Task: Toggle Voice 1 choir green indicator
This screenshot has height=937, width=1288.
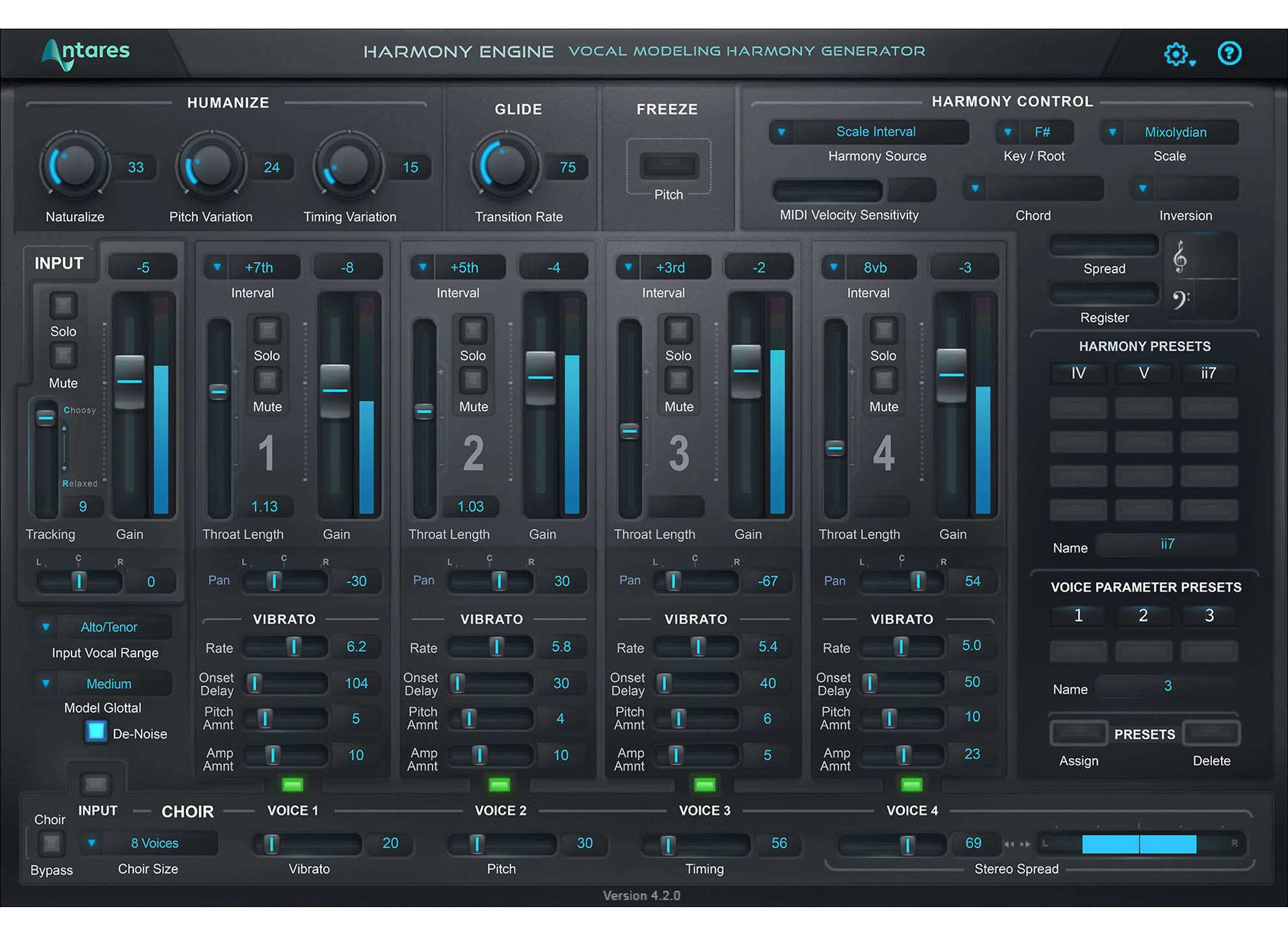Action: click(293, 785)
